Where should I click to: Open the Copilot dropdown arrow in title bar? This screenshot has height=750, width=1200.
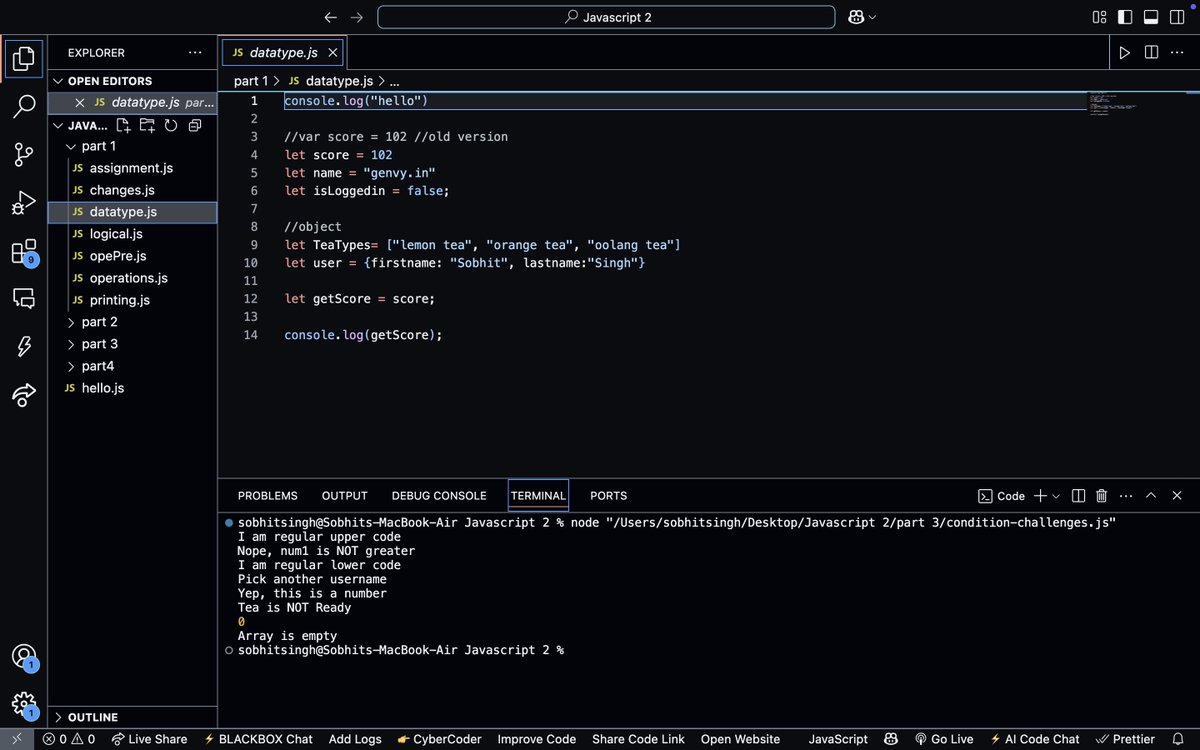[872, 17]
